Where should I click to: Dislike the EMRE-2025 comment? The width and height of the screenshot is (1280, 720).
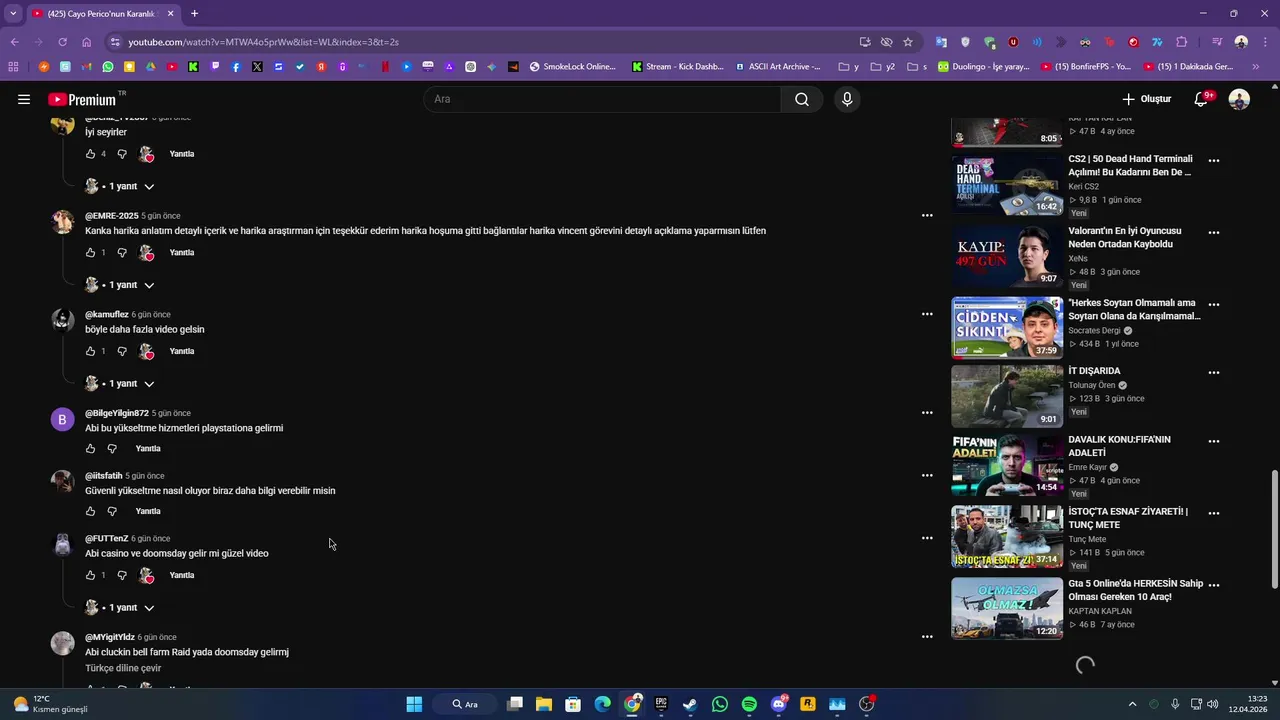click(x=122, y=253)
